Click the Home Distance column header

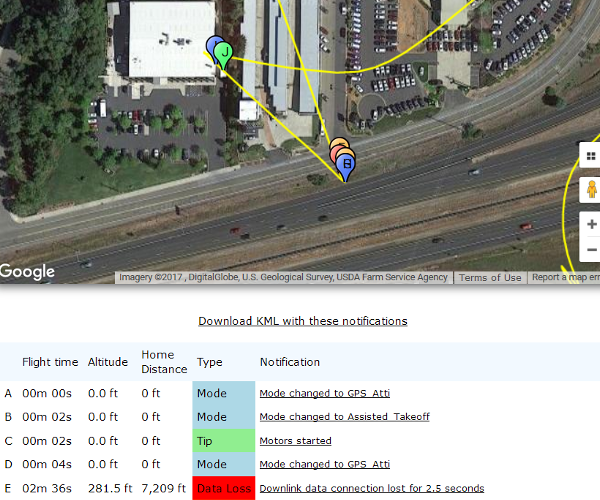(164, 362)
